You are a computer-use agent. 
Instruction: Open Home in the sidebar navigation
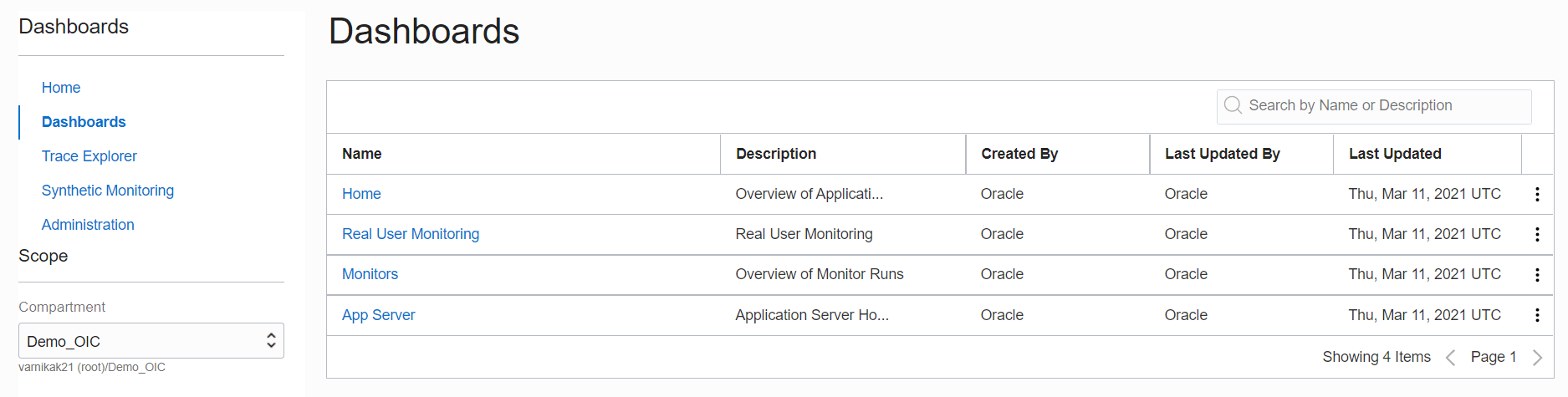(x=61, y=88)
